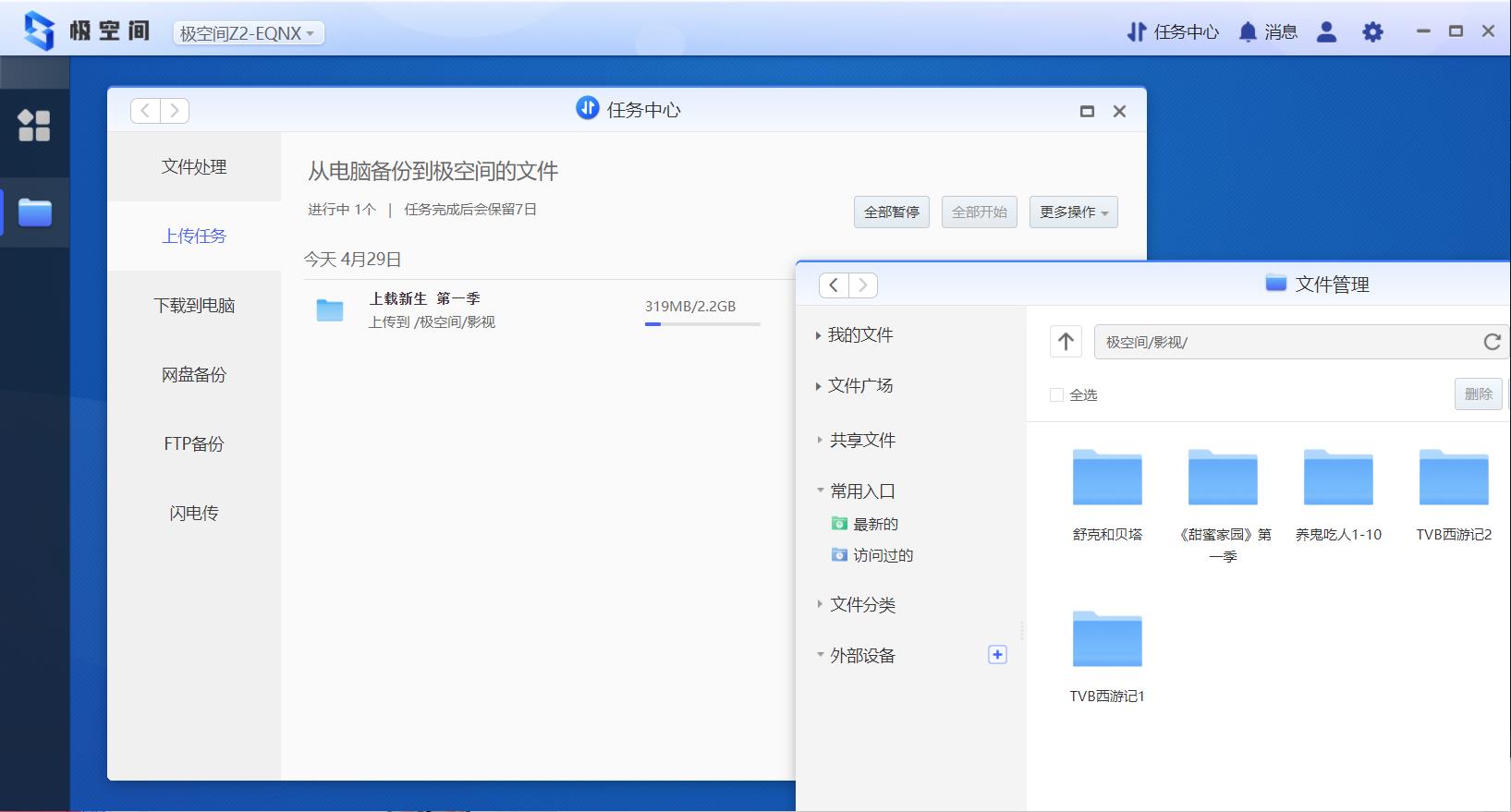This screenshot has width=1511, height=812.
Task: Click the 全部暂停 button
Action: click(x=892, y=212)
